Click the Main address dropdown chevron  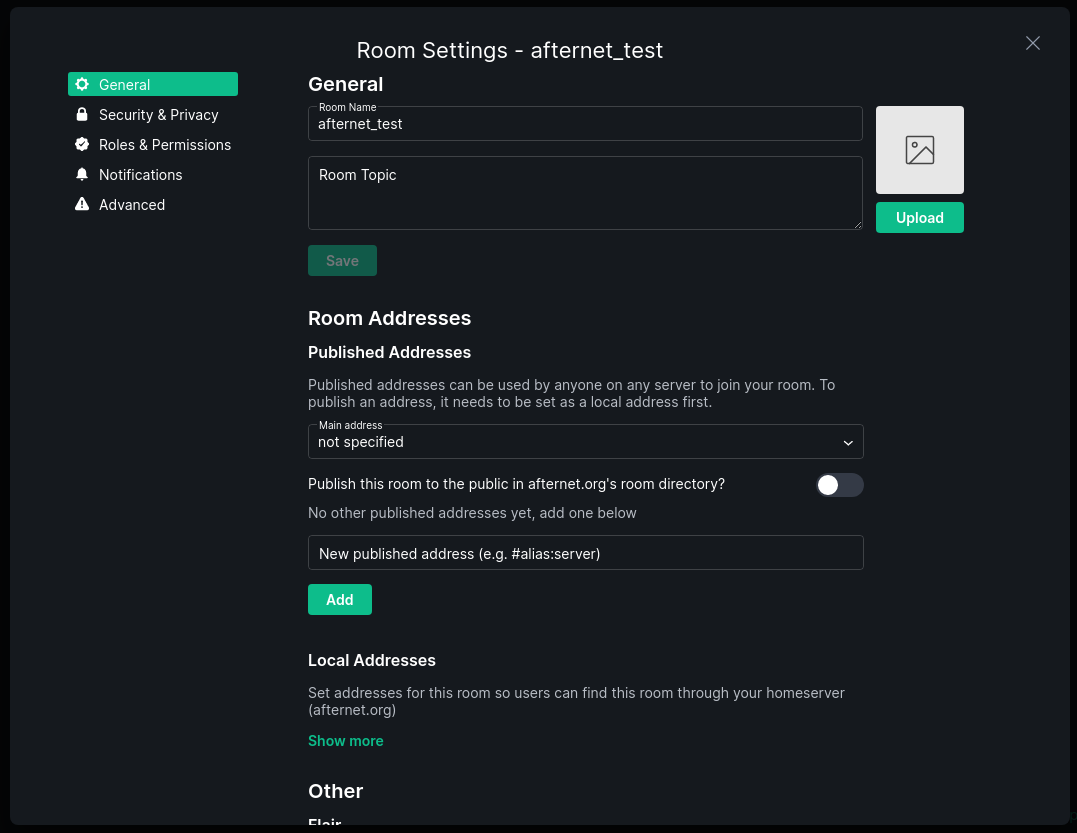848,443
